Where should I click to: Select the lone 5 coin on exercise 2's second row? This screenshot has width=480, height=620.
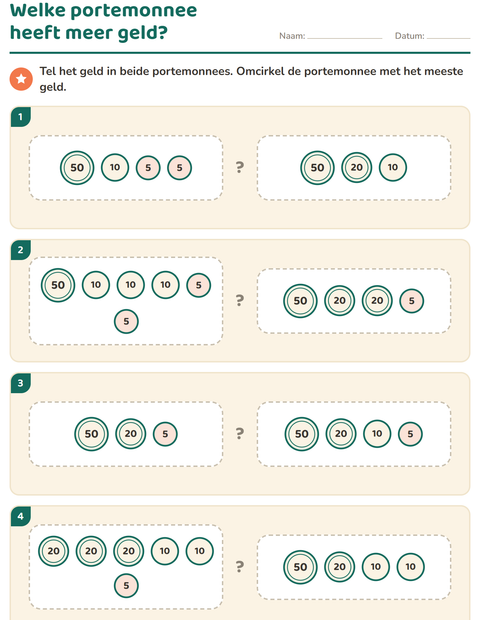[126, 321]
